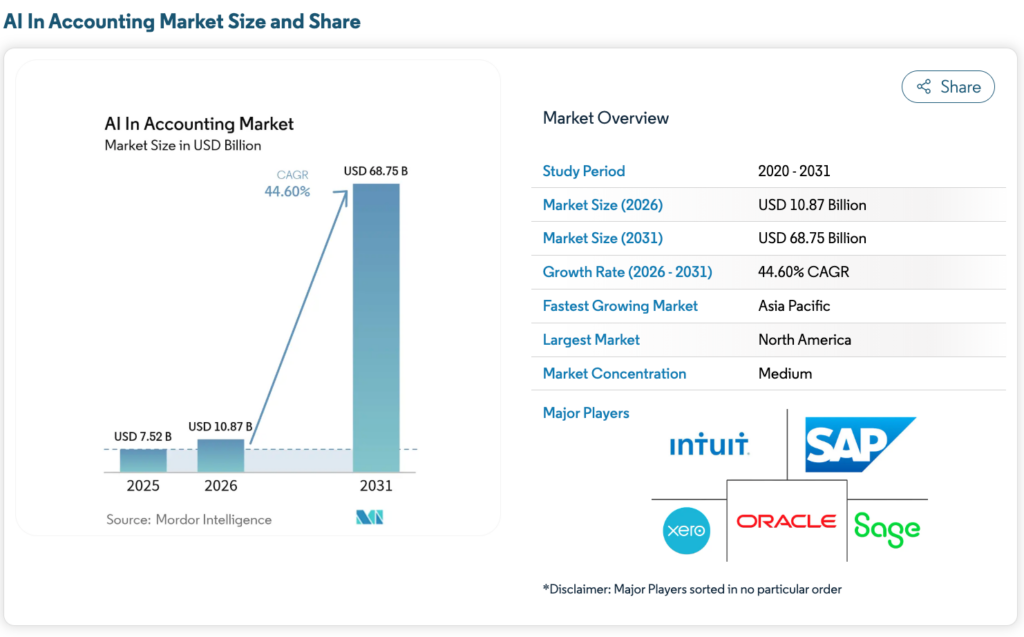Click 'AI In Accounting Market Size and Share' heading
Viewport: 1024px width, 637px height.
[182, 21]
